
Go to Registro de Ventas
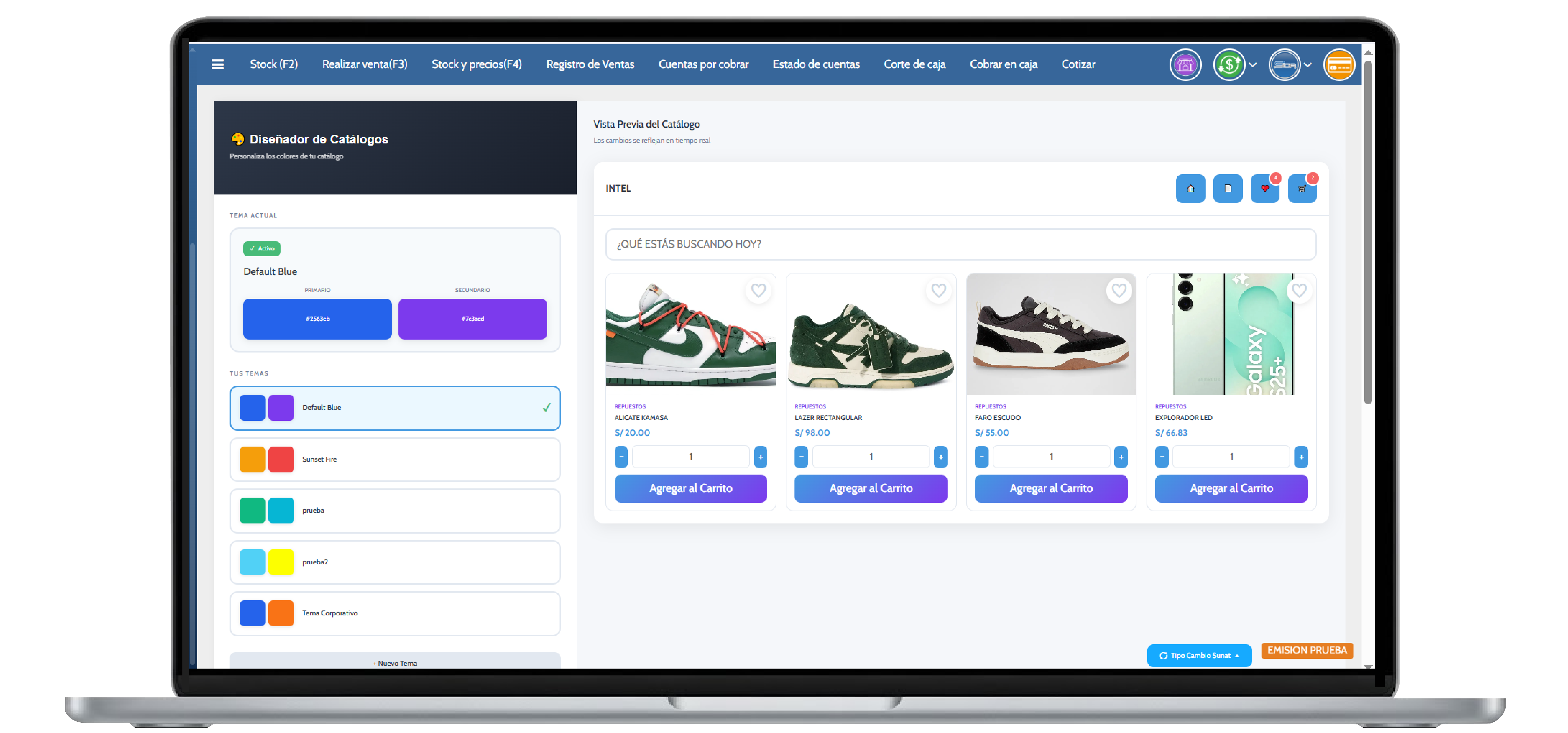(x=590, y=64)
